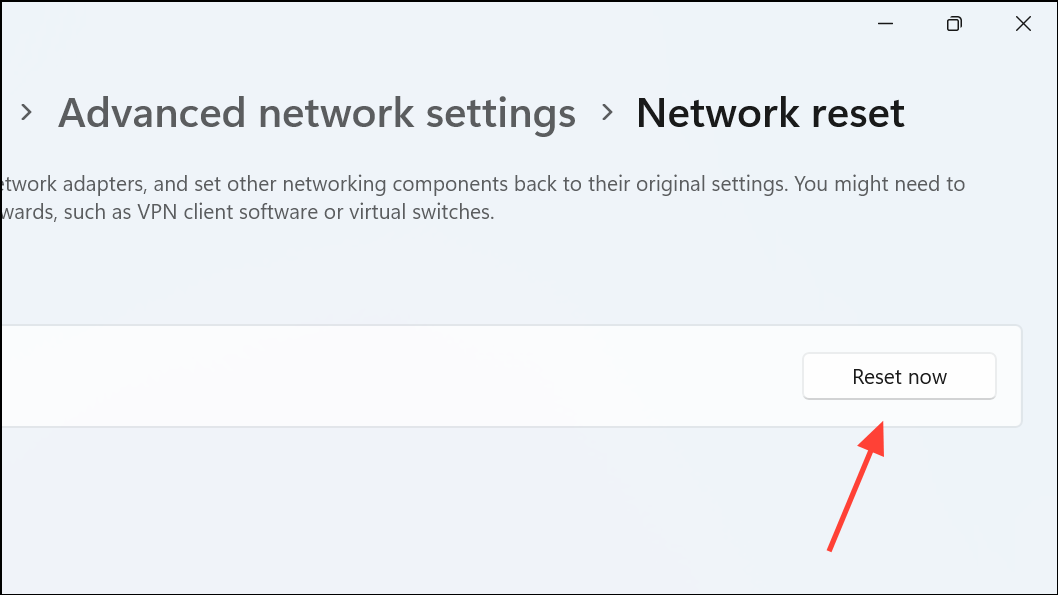Click empty area of the Network reset card
This screenshot has height=595, width=1058.
pos(405,376)
